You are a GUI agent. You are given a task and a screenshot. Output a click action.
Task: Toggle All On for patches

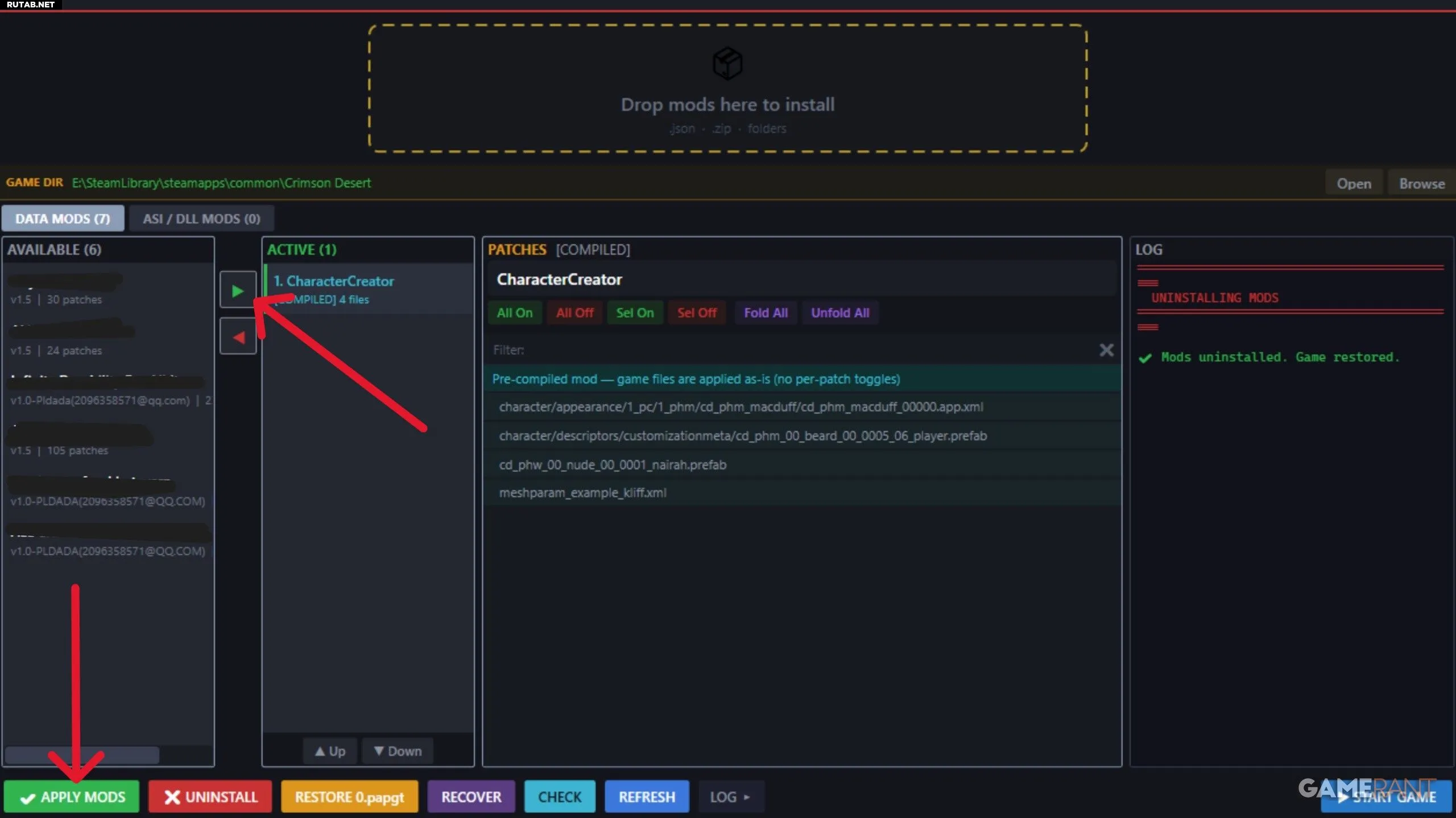point(514,313)
